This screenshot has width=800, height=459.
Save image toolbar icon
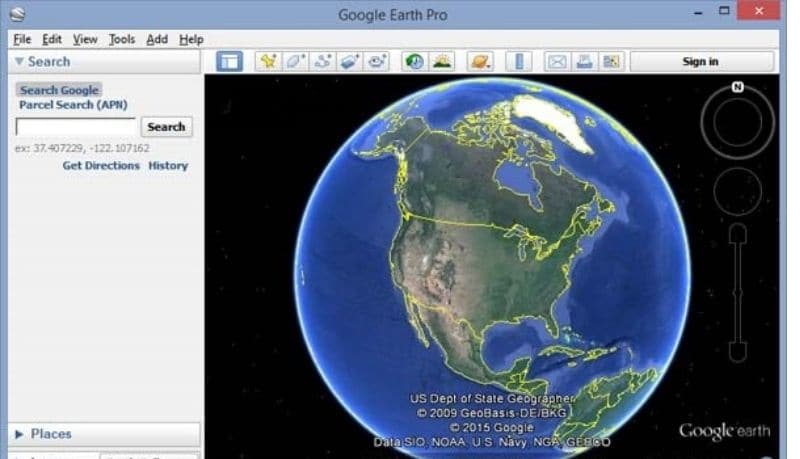611,62
